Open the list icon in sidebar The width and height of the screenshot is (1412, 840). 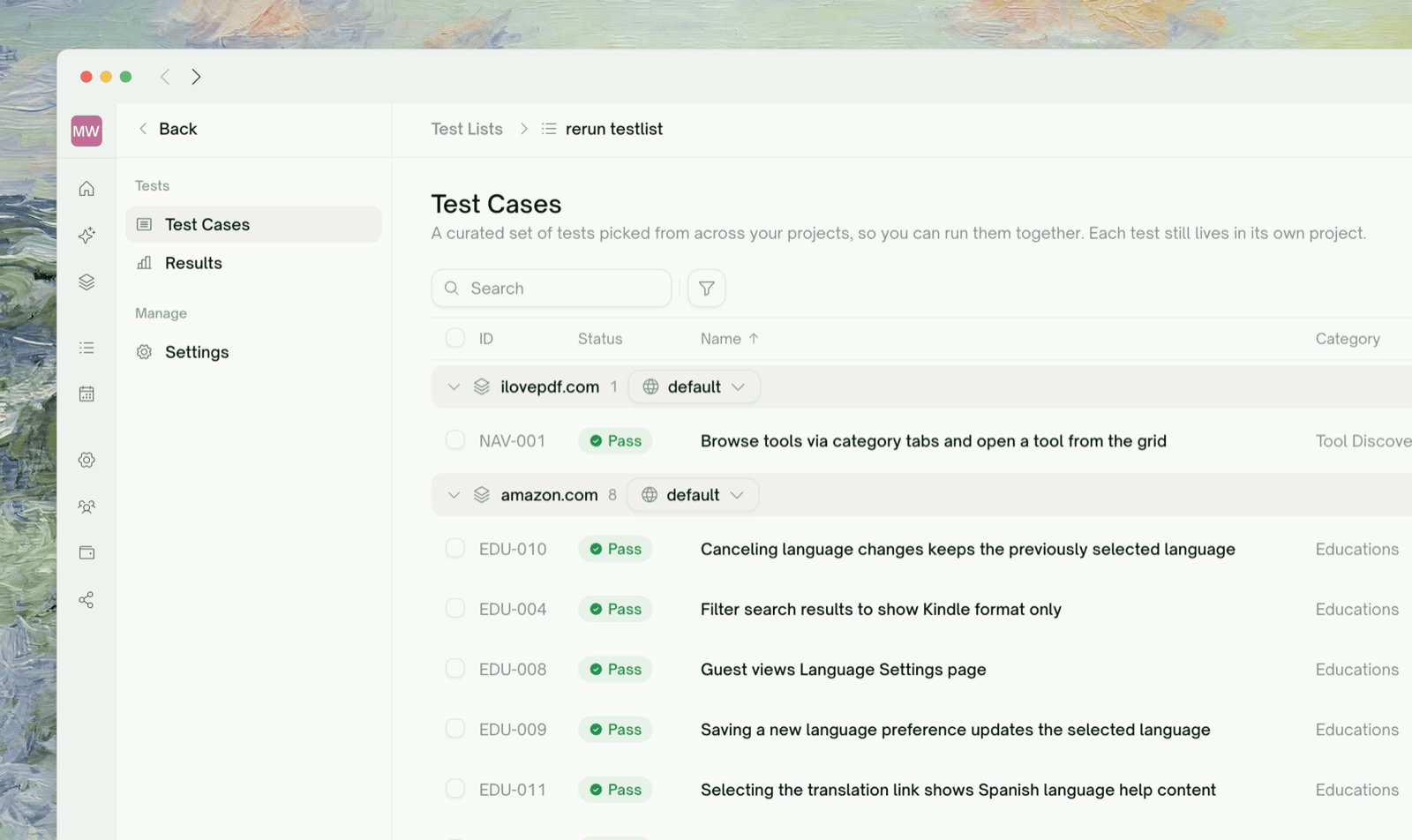point(86,348)
